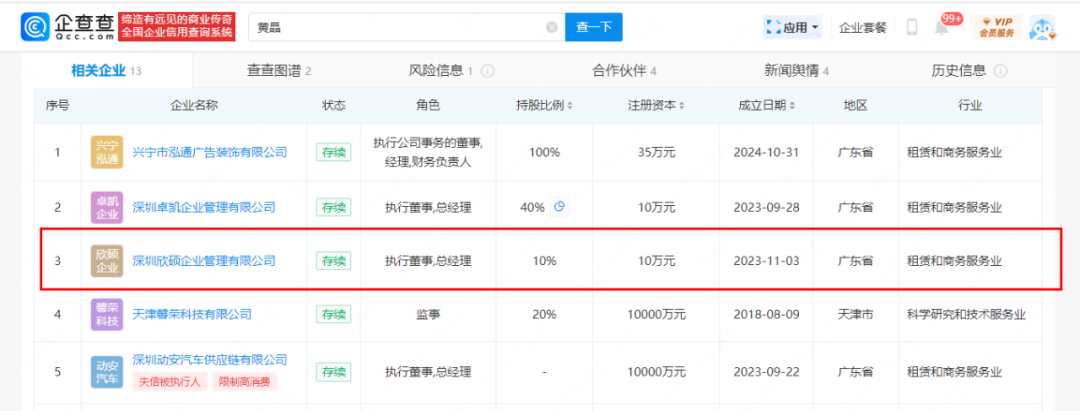Click the 天津市 region cell
The image size is (1080, 411).
click(855, 315)
